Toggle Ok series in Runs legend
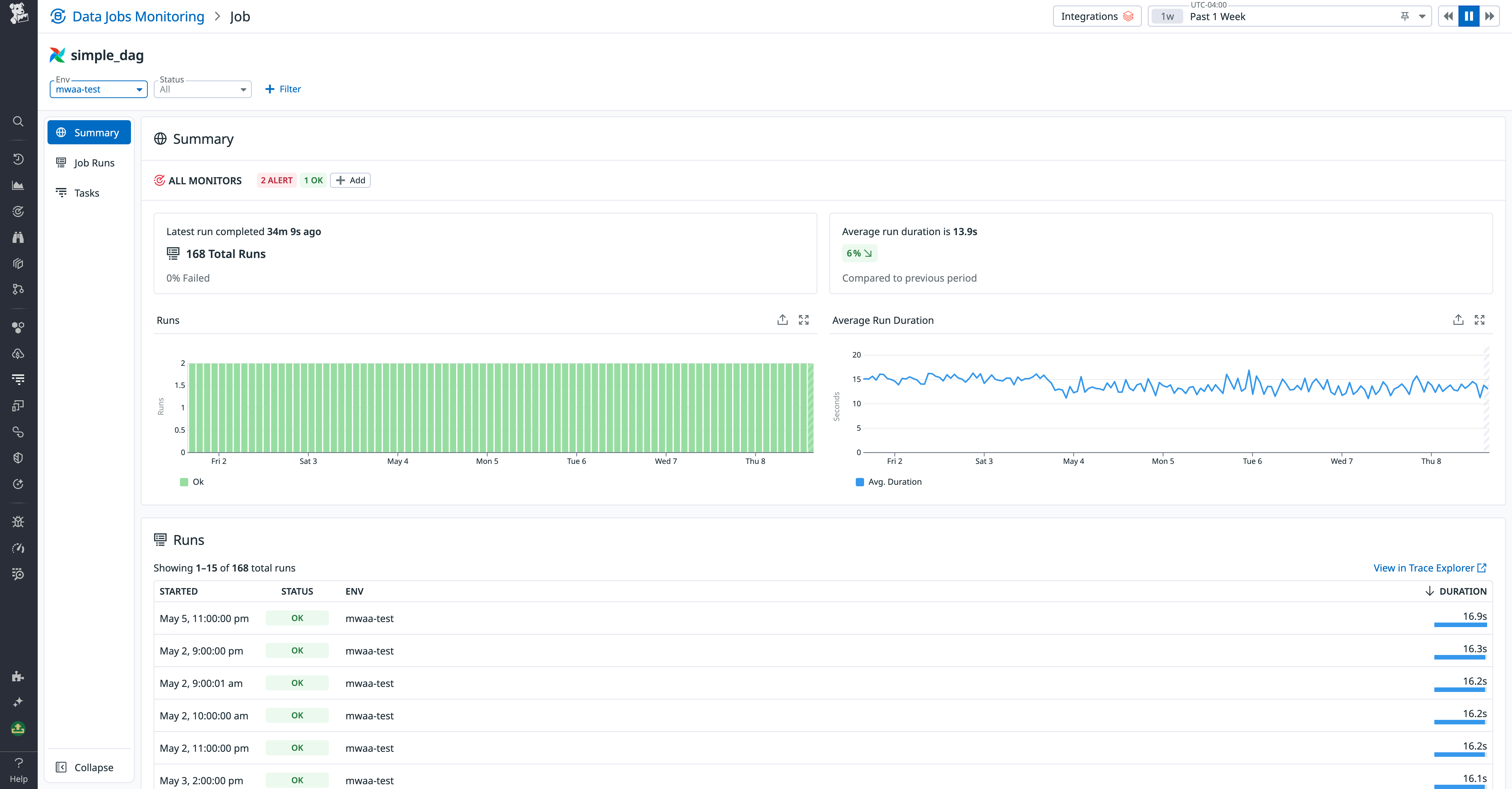This screenshot has width=1512, height=789. (192, 482)
